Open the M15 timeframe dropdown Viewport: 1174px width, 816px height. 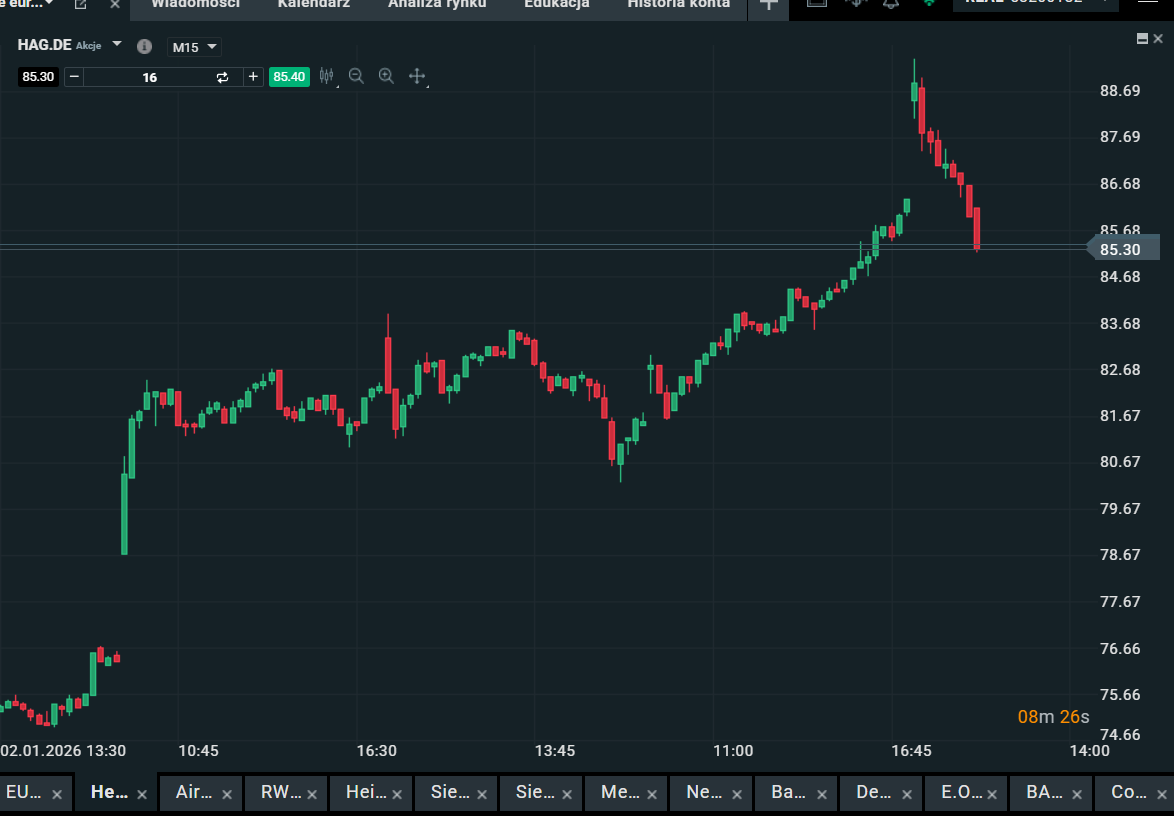(x=193, y=47)
